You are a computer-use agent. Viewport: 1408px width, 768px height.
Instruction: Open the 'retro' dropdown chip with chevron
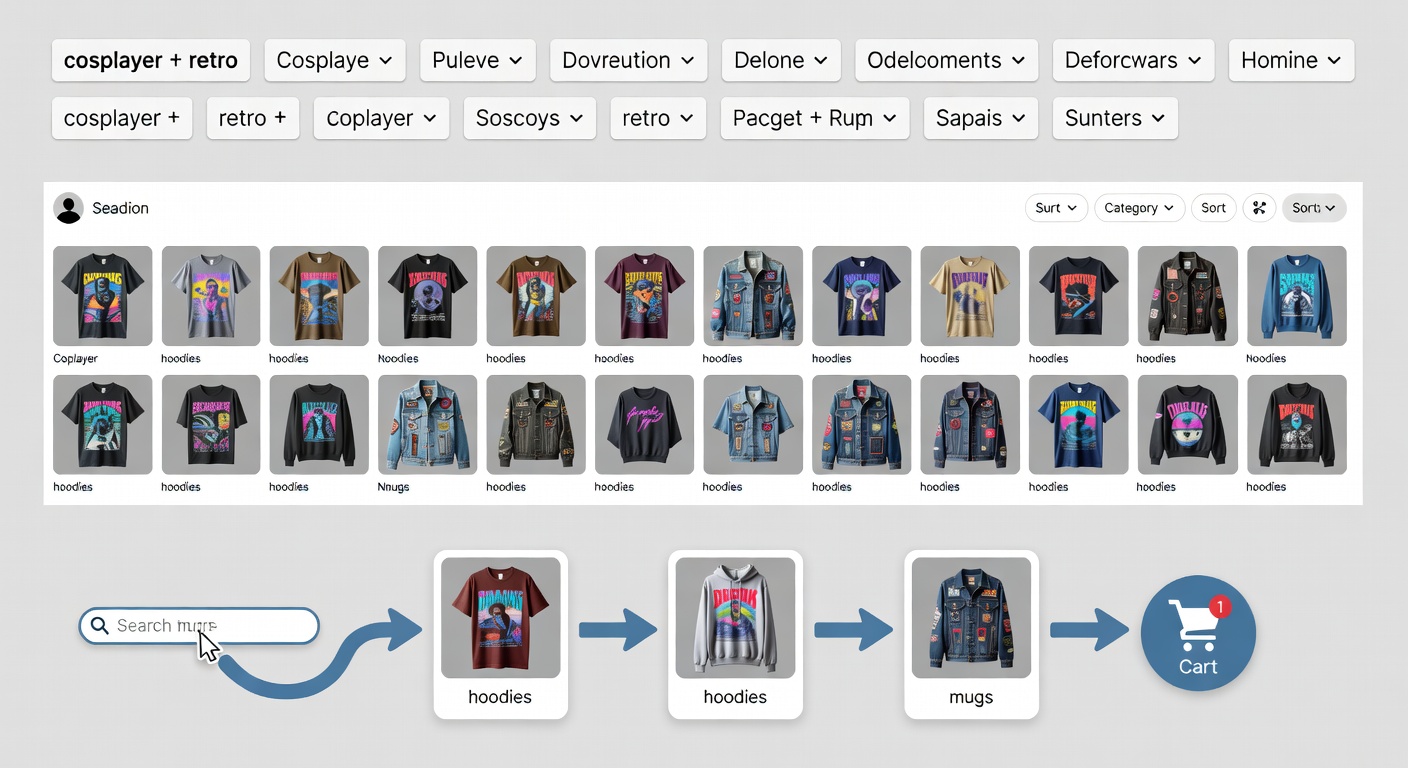coord(658,118)
